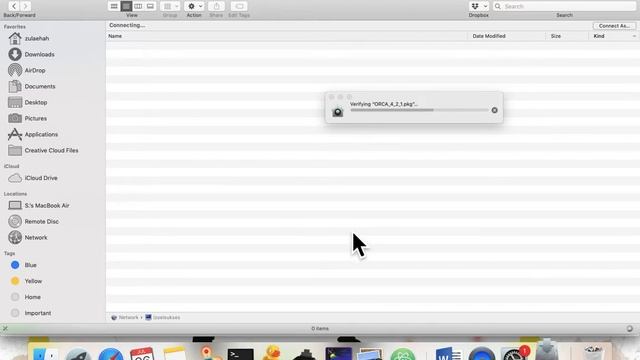
Task: Click the installer icon in verifying dialog
Action: click(x=338, y=111)
